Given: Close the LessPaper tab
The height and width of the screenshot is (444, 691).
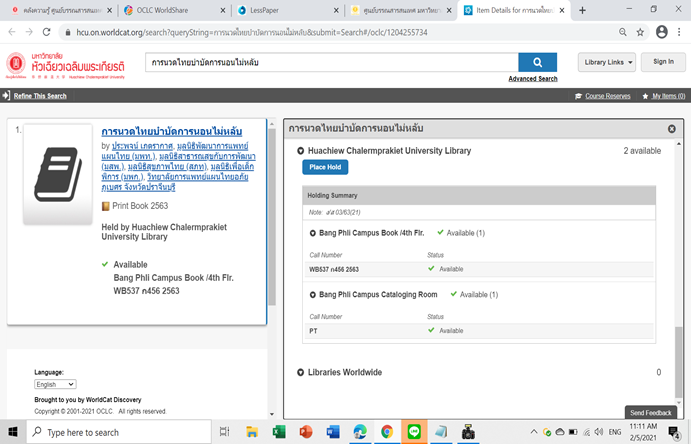Looking at the screenshot, I should point(336,10).
